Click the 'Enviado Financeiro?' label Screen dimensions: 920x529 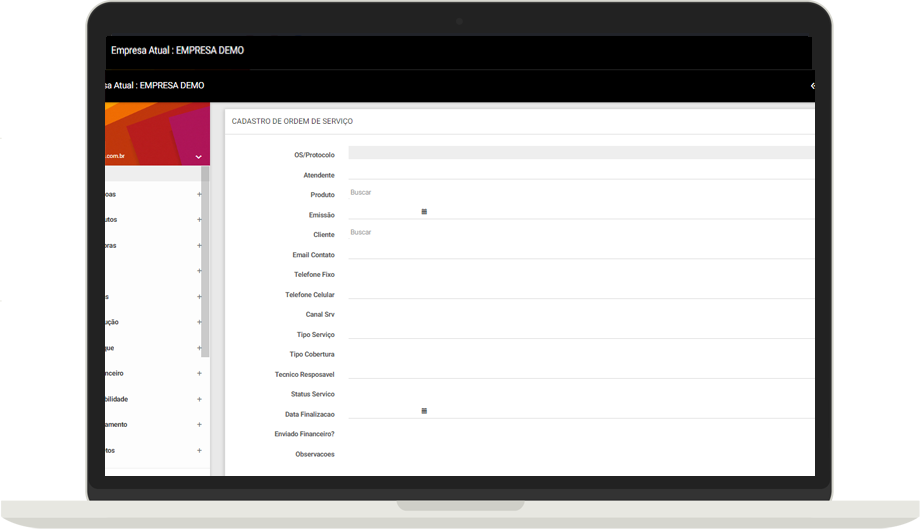[x=304, y=434]
